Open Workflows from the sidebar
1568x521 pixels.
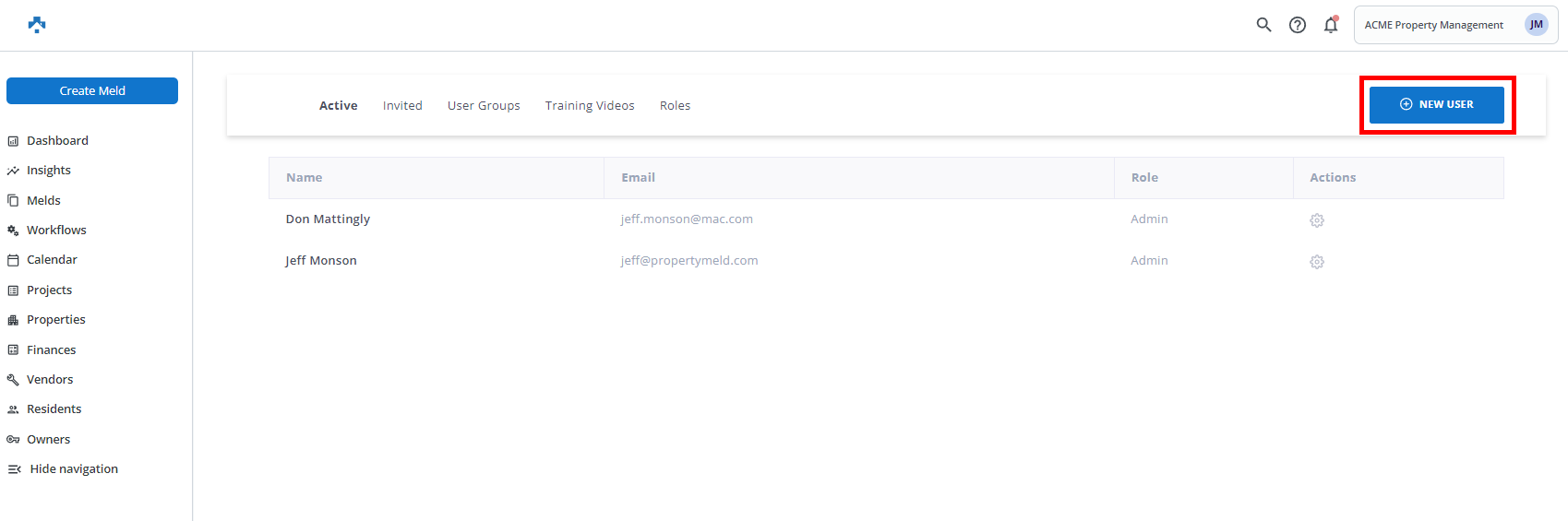click(x=56, y=230)
